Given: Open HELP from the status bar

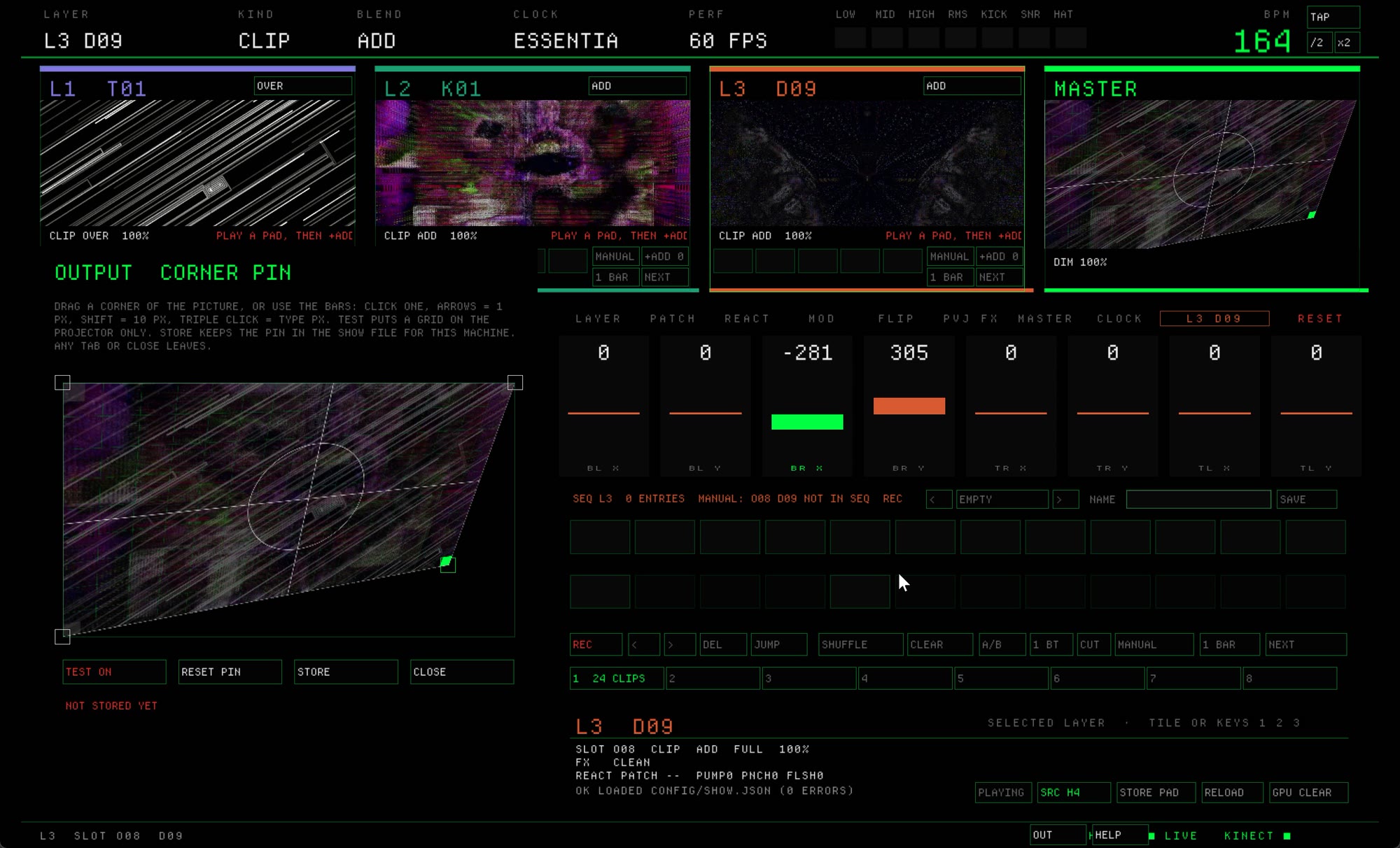Looking at the screenshot, I should [1119, 835].
